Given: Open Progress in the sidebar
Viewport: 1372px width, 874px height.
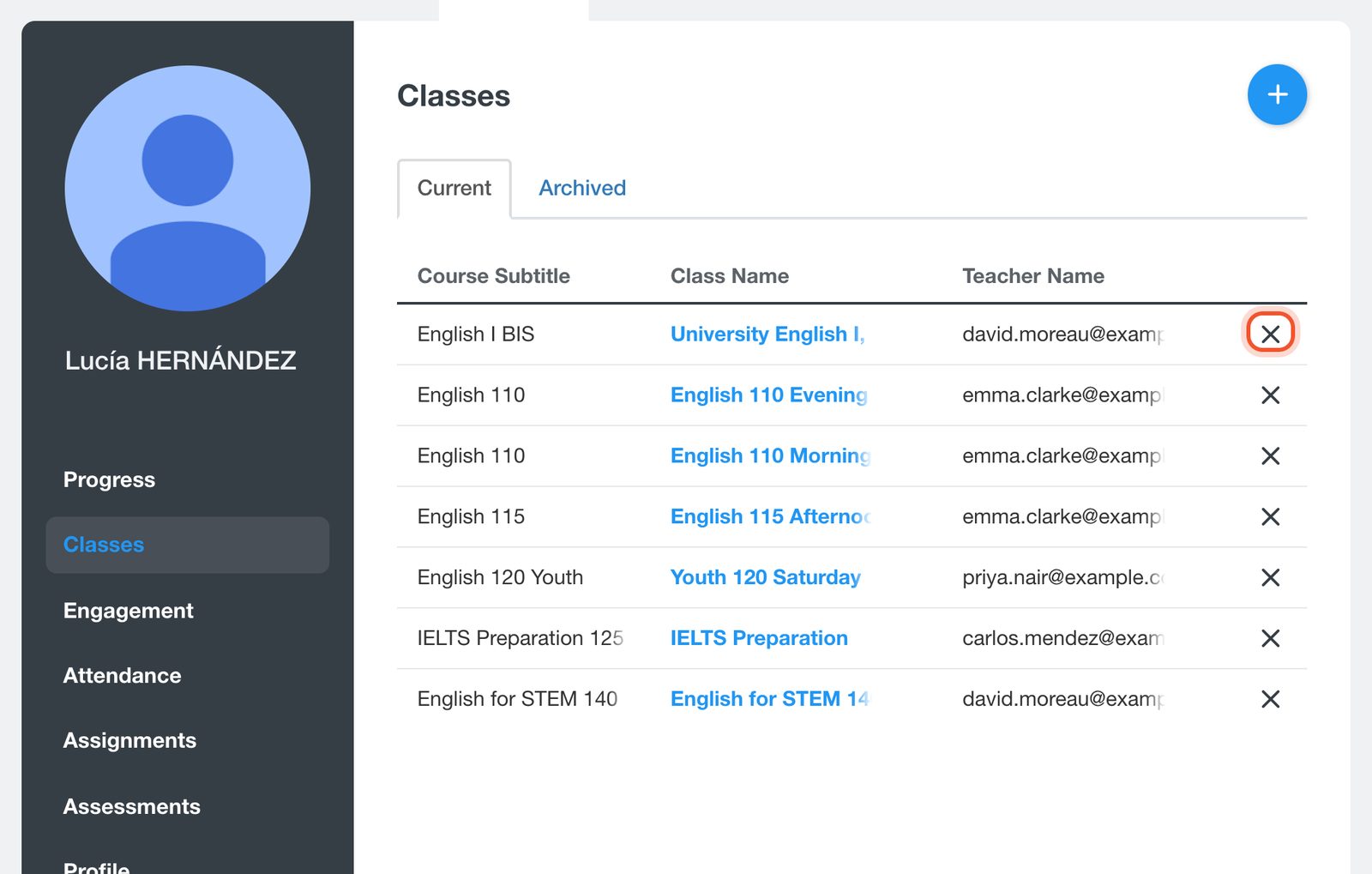Looking at the screenshot, I should tap(109, 479).
